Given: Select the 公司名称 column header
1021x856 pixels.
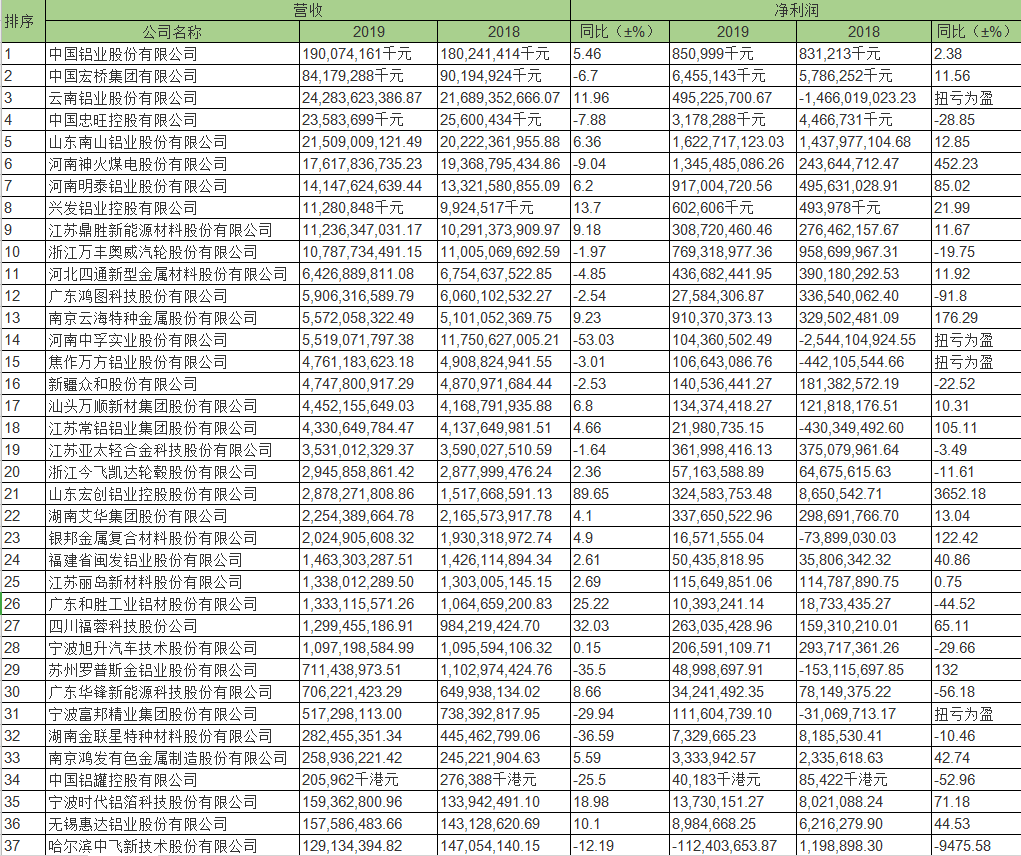Looking at the screenshot, I should (173, 32).
